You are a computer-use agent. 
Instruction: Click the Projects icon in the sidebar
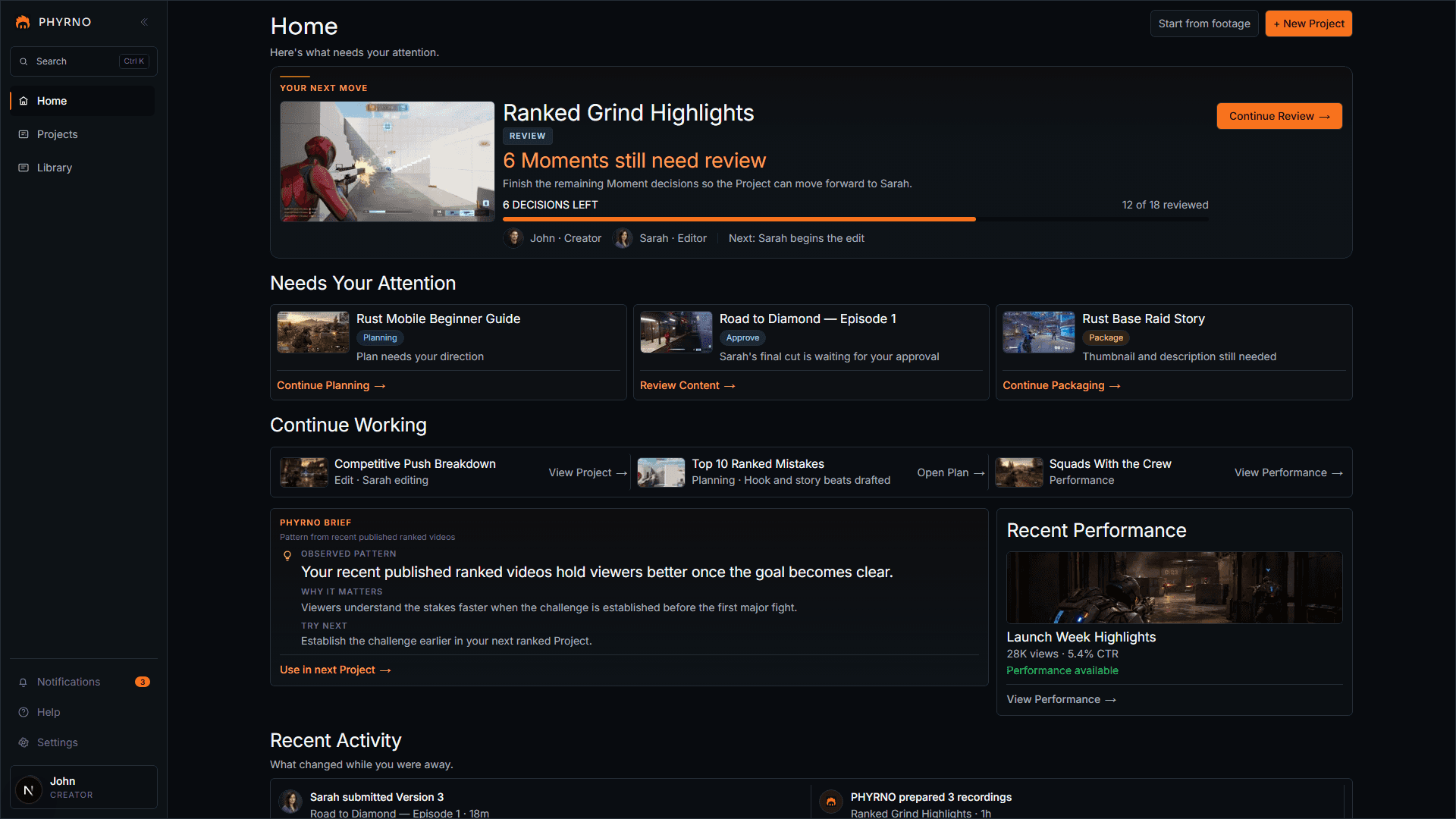click(24, 134)
